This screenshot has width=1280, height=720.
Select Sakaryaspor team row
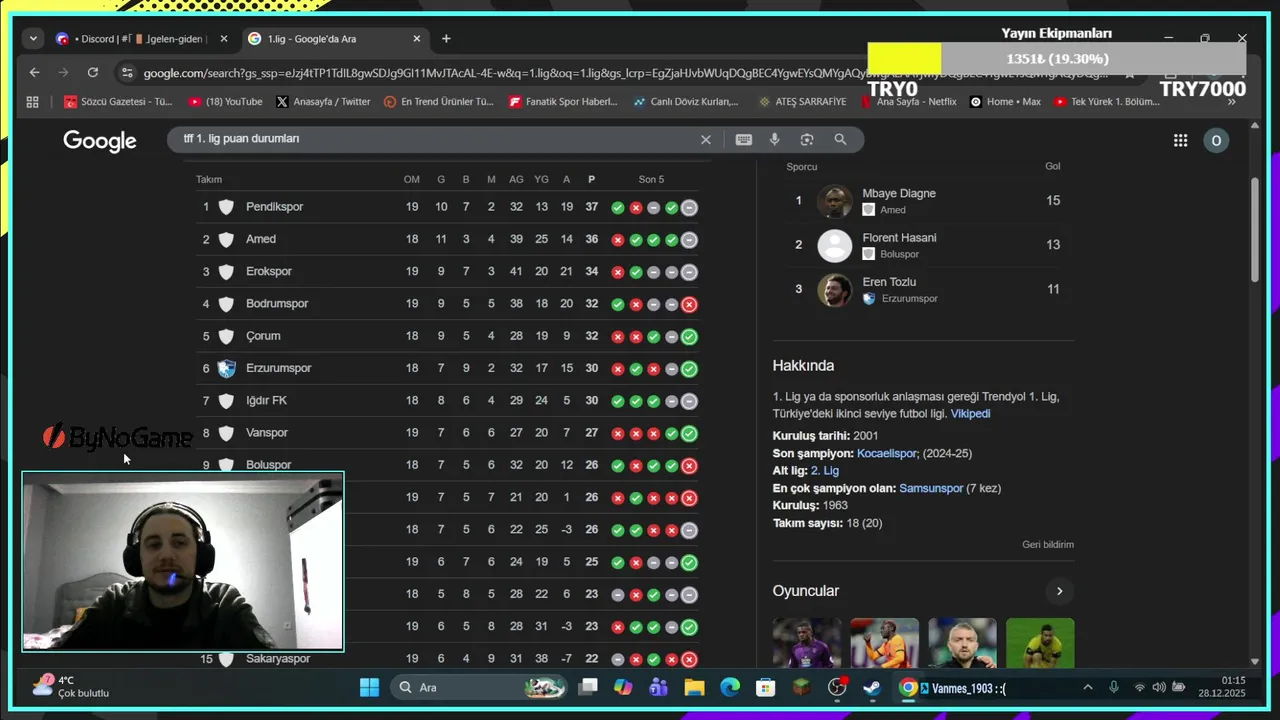pyautogui.click(x=448, y=659)
